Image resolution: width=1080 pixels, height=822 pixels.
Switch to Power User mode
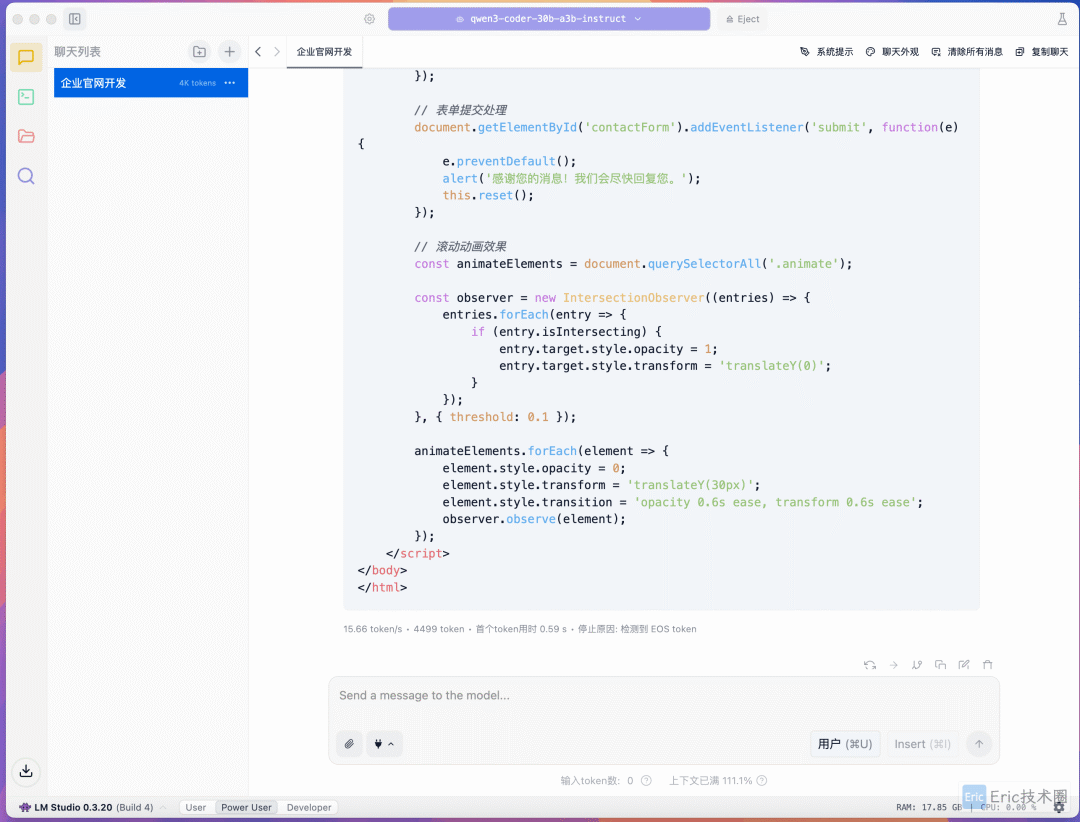246,808
